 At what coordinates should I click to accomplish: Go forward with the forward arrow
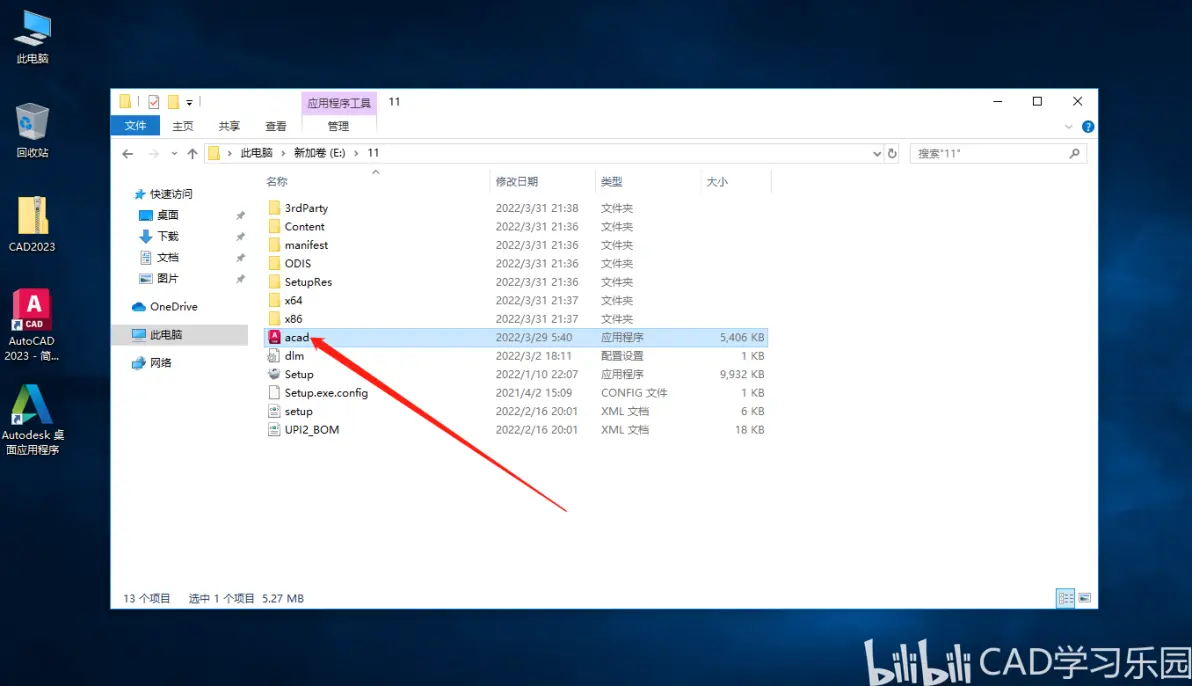[154, 154]
